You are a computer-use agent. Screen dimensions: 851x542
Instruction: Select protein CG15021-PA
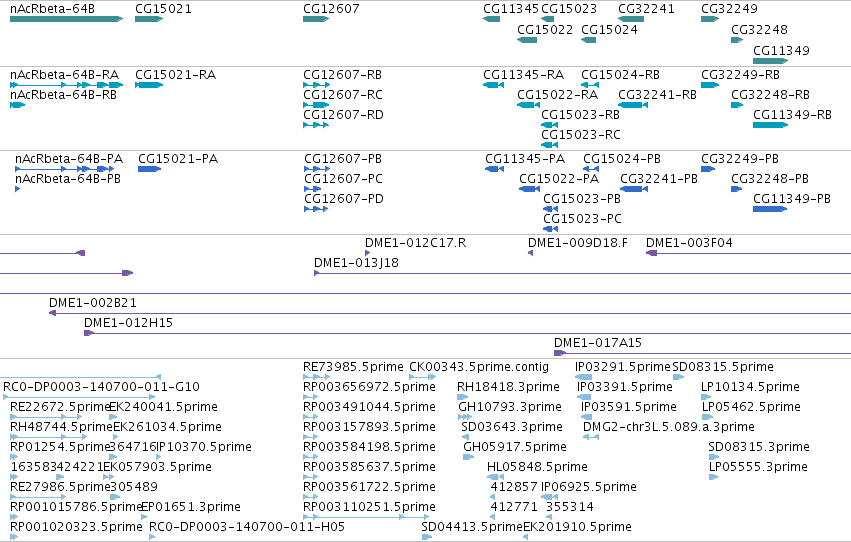pyautogui.click(x=150, y=169)
